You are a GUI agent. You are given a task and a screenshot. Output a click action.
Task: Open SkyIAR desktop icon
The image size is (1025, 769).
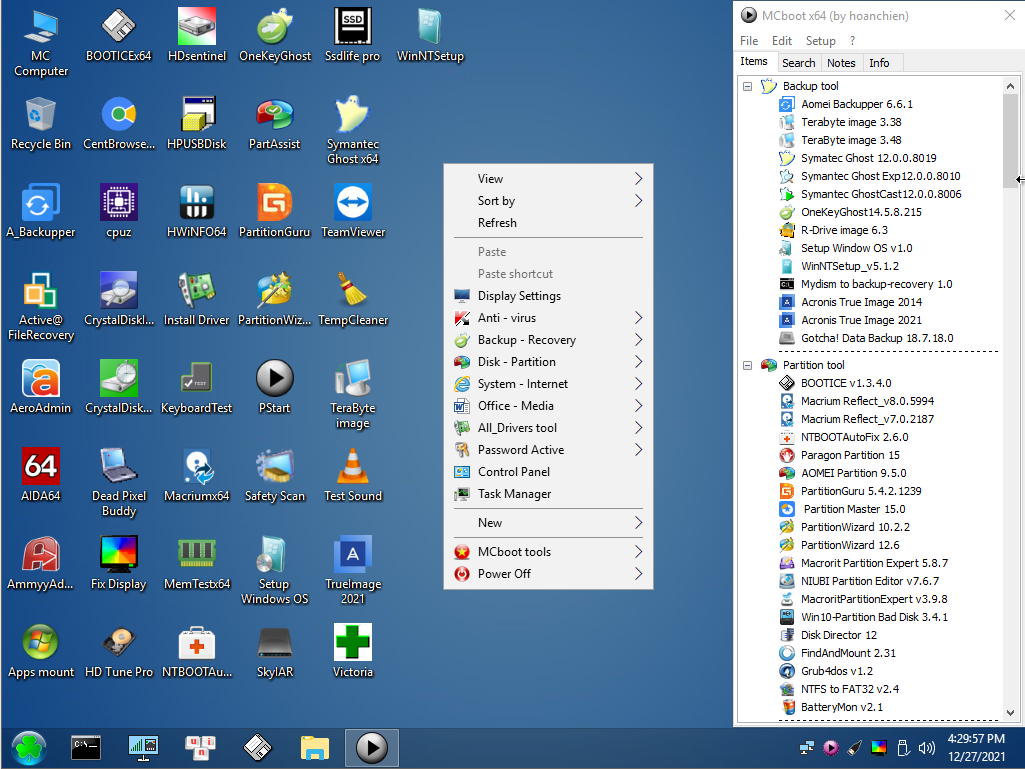tap(275, 651)
